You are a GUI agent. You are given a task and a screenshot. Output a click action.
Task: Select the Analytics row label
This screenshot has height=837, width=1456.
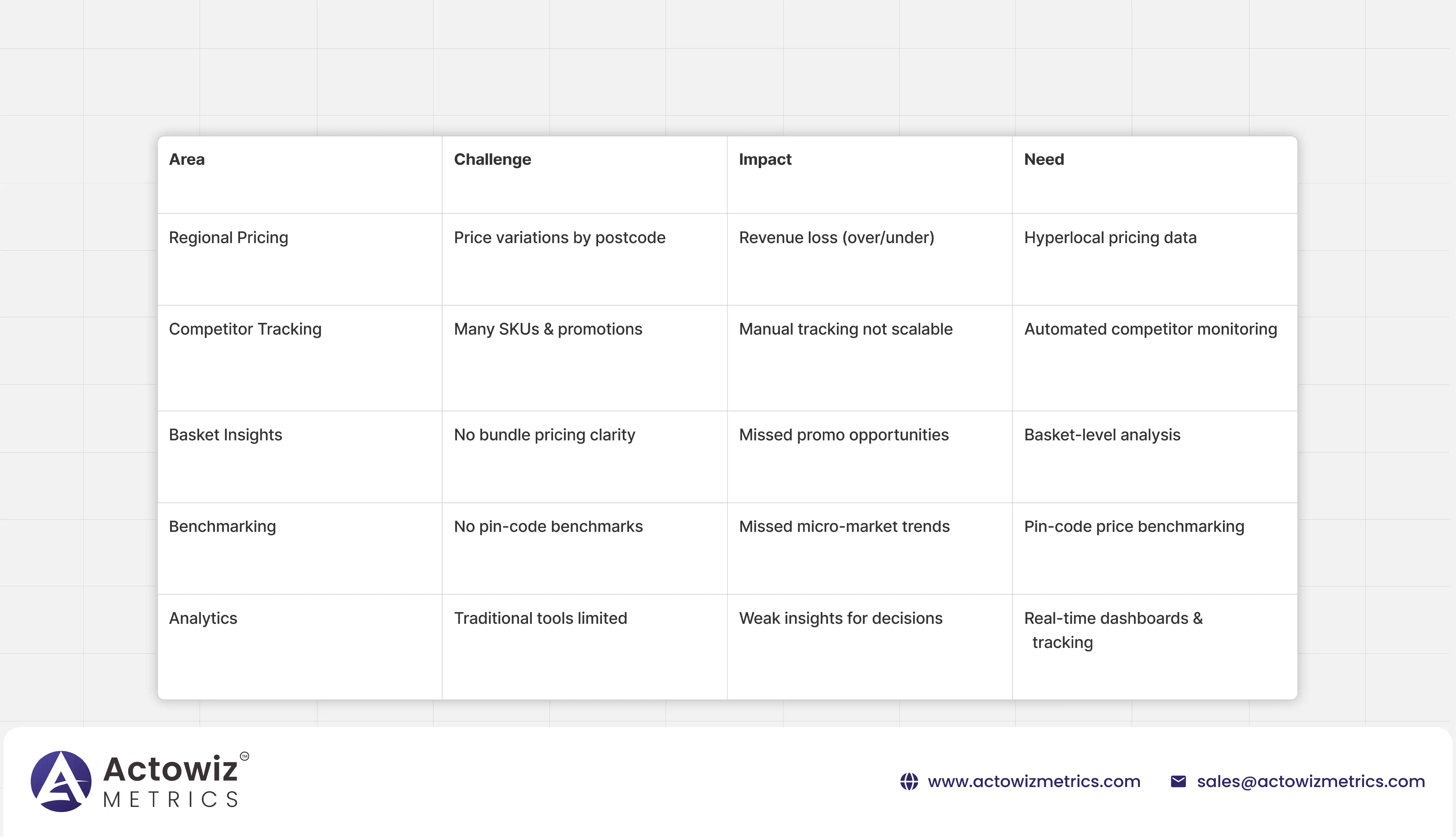coord(202,618)
